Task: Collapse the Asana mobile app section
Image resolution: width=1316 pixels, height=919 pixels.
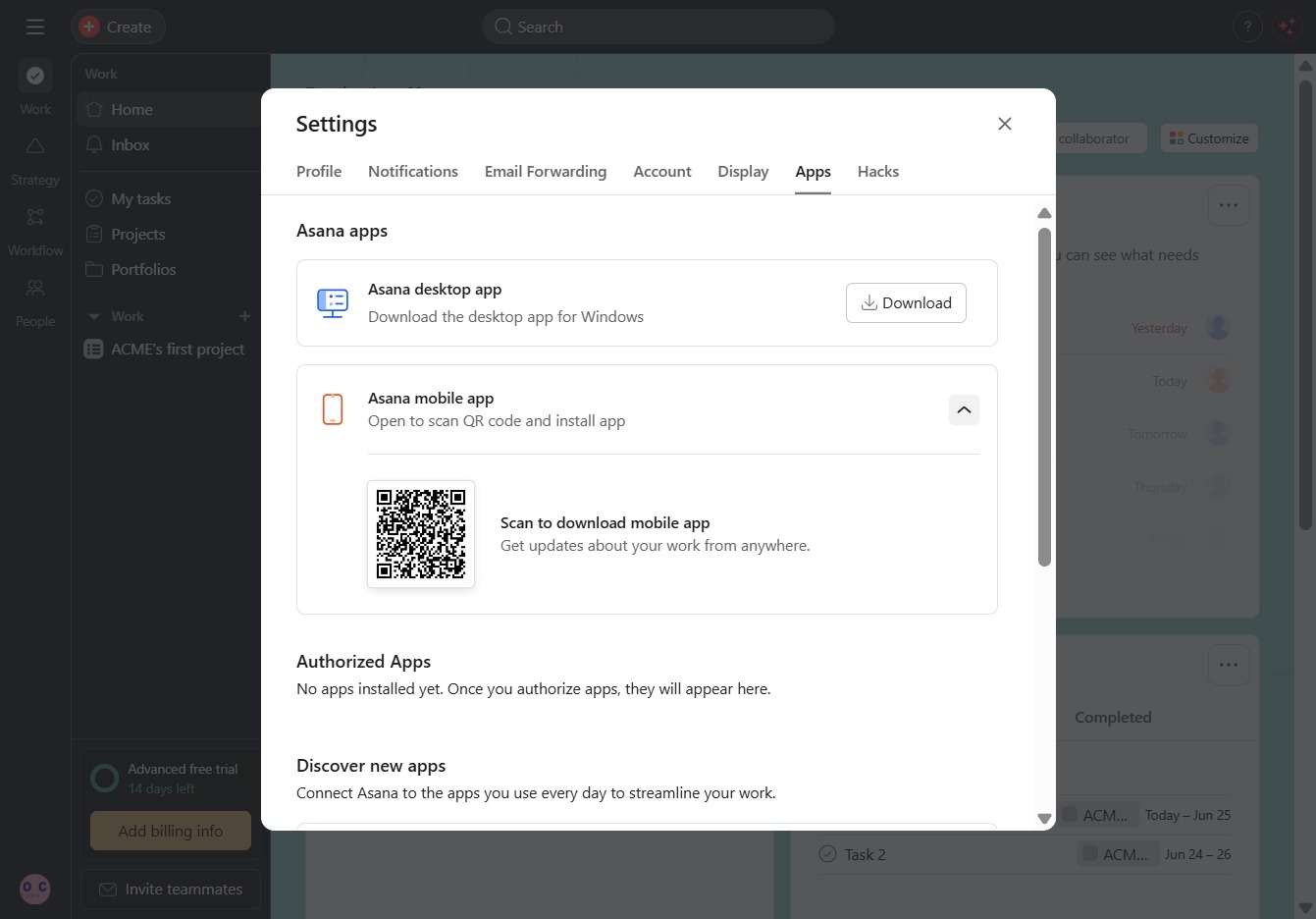Action: (964, 409)
